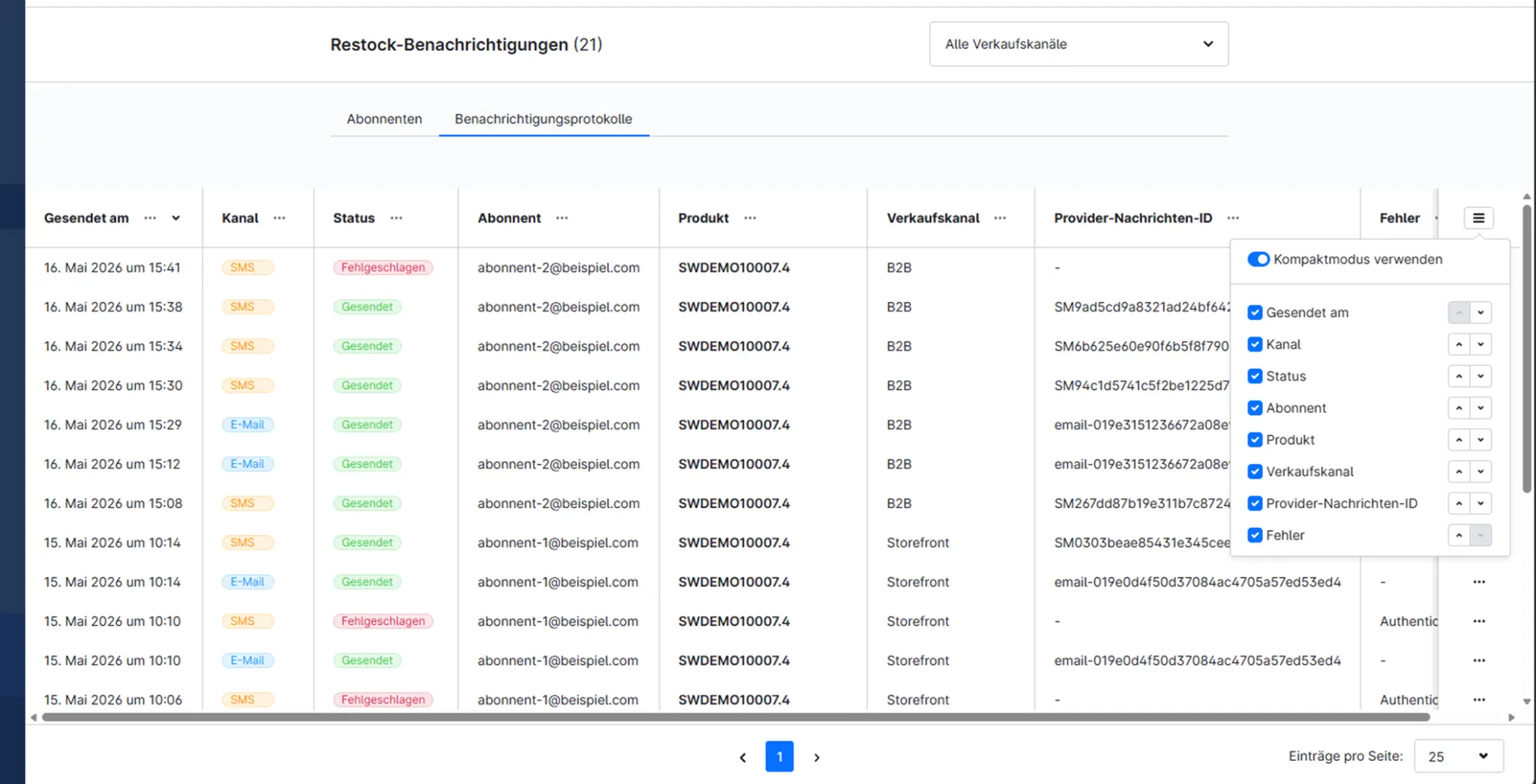Screen dimensions: 1536x784
Task: Move Gesendet am column down
Action: click(1480, 313)
